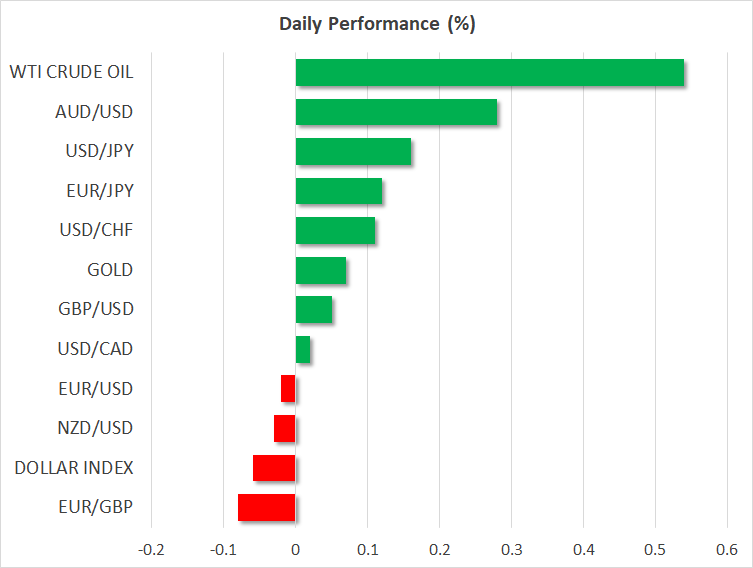Screen dimensions: 753x568
Task: Click the Daily Performance (%) chart title
Action: pyautogui.click(x=376, y=25)
